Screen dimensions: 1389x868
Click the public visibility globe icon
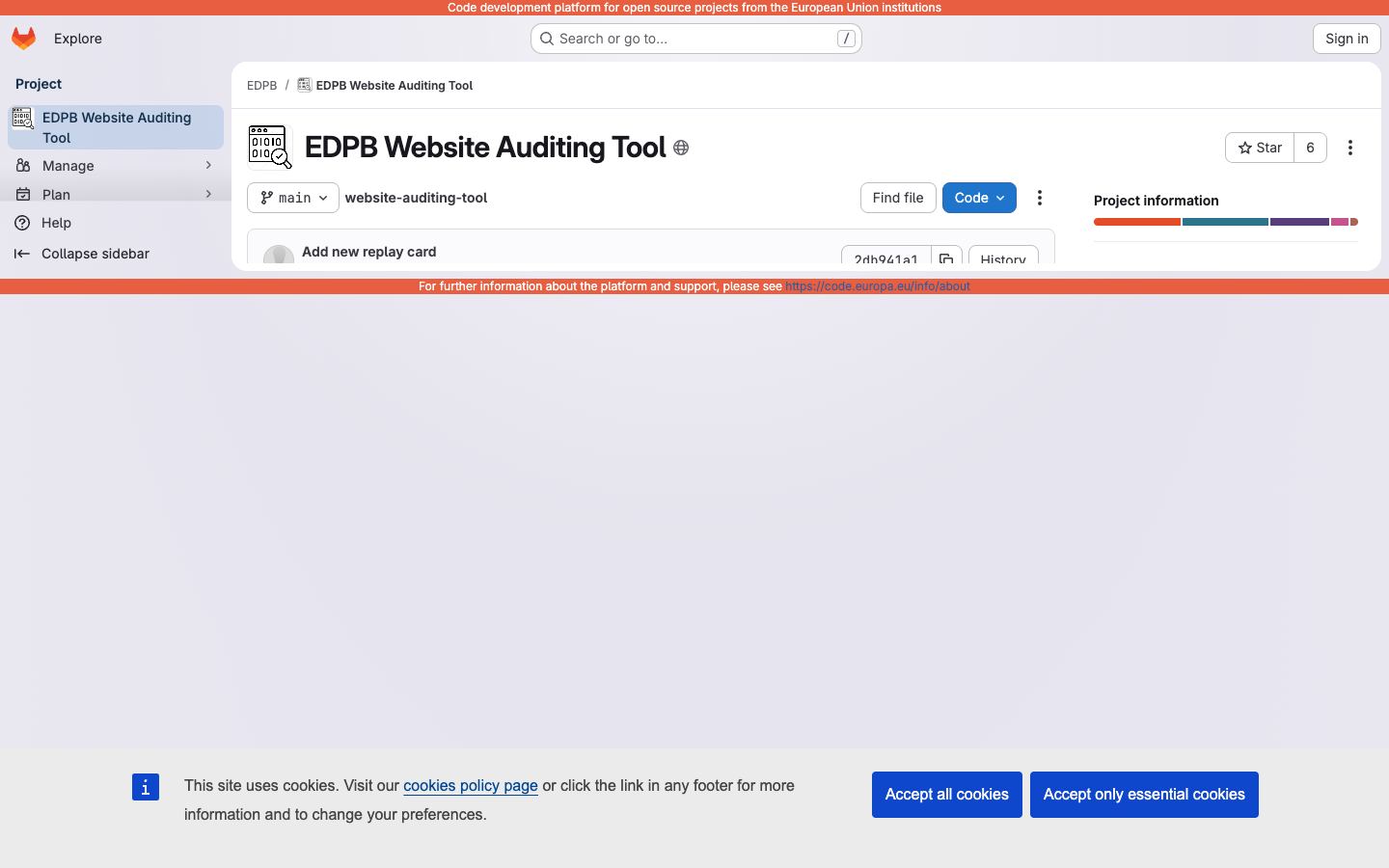click(681, 148)
